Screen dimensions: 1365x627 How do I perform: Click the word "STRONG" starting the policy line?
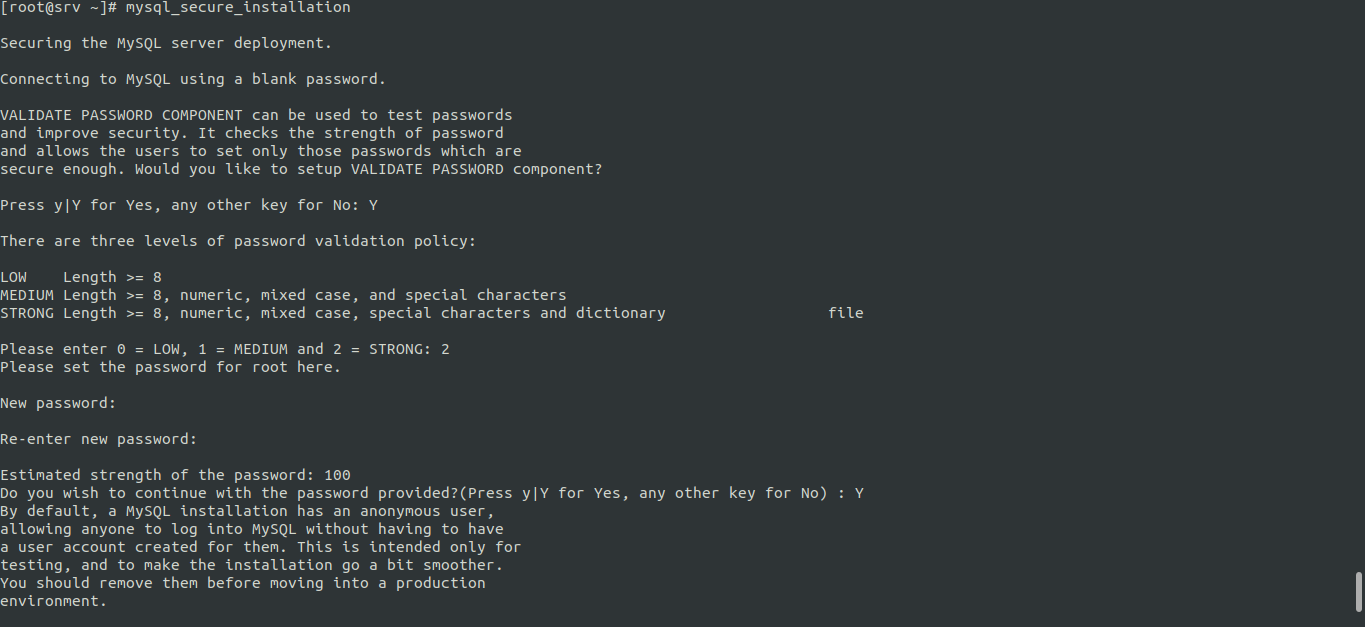27,313
